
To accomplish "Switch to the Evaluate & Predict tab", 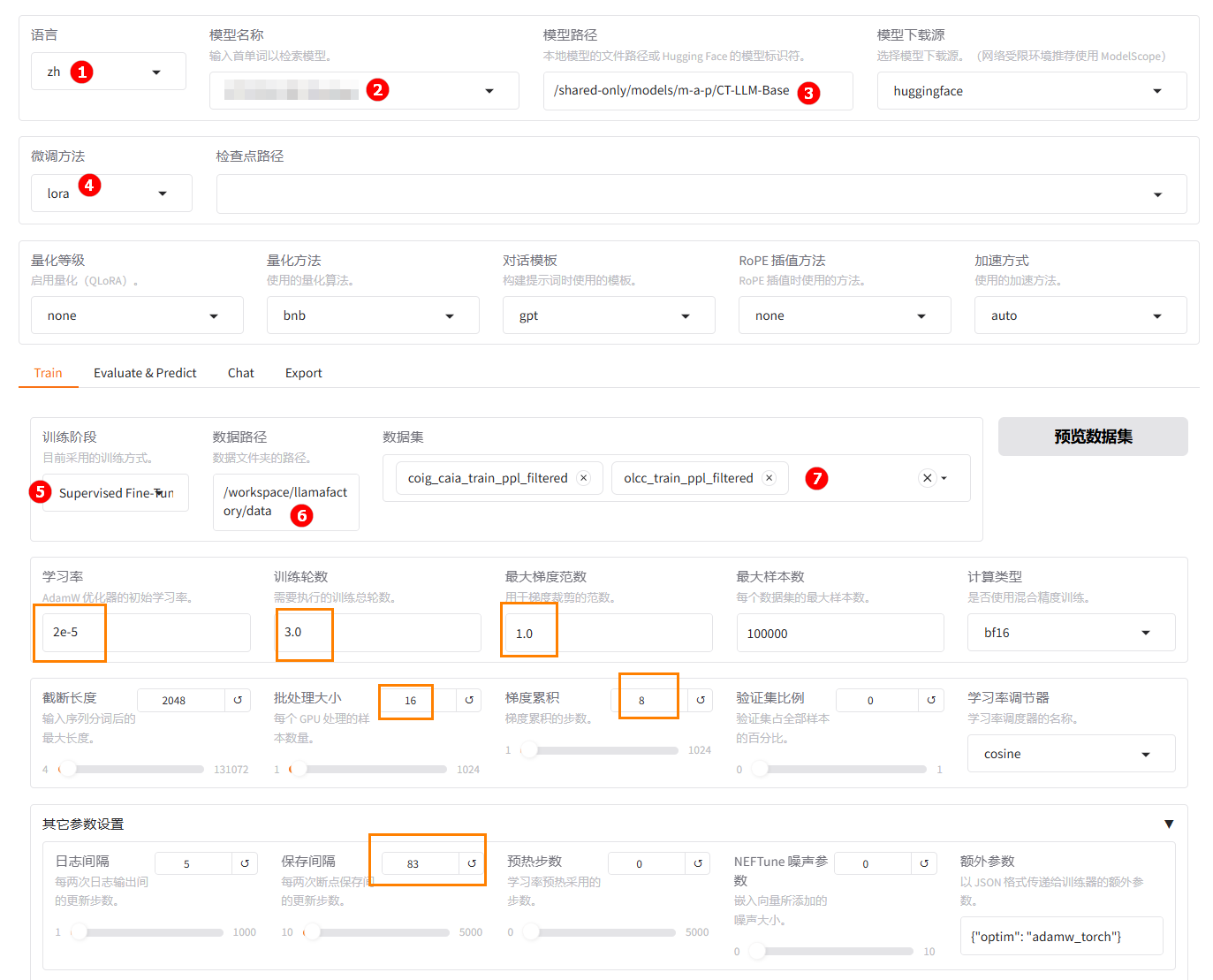I will pos(145,373).
